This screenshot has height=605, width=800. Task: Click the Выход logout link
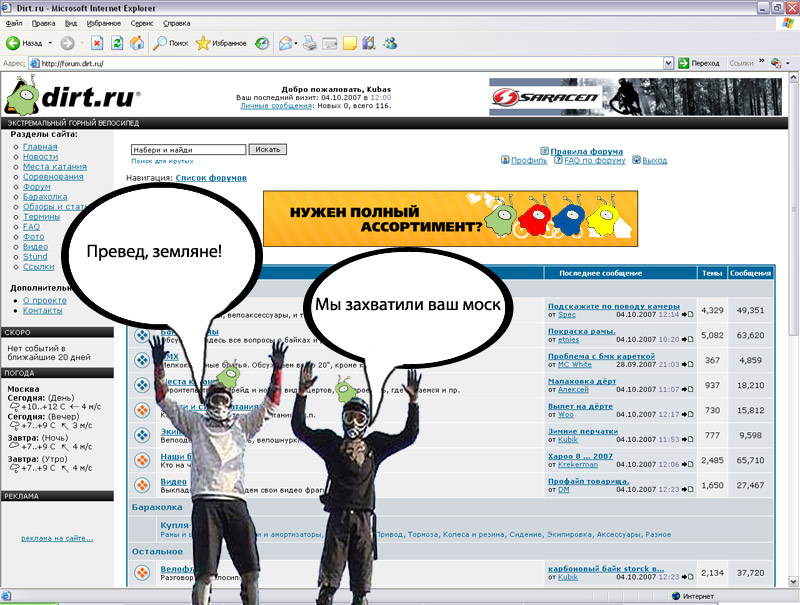coord(655,160)
